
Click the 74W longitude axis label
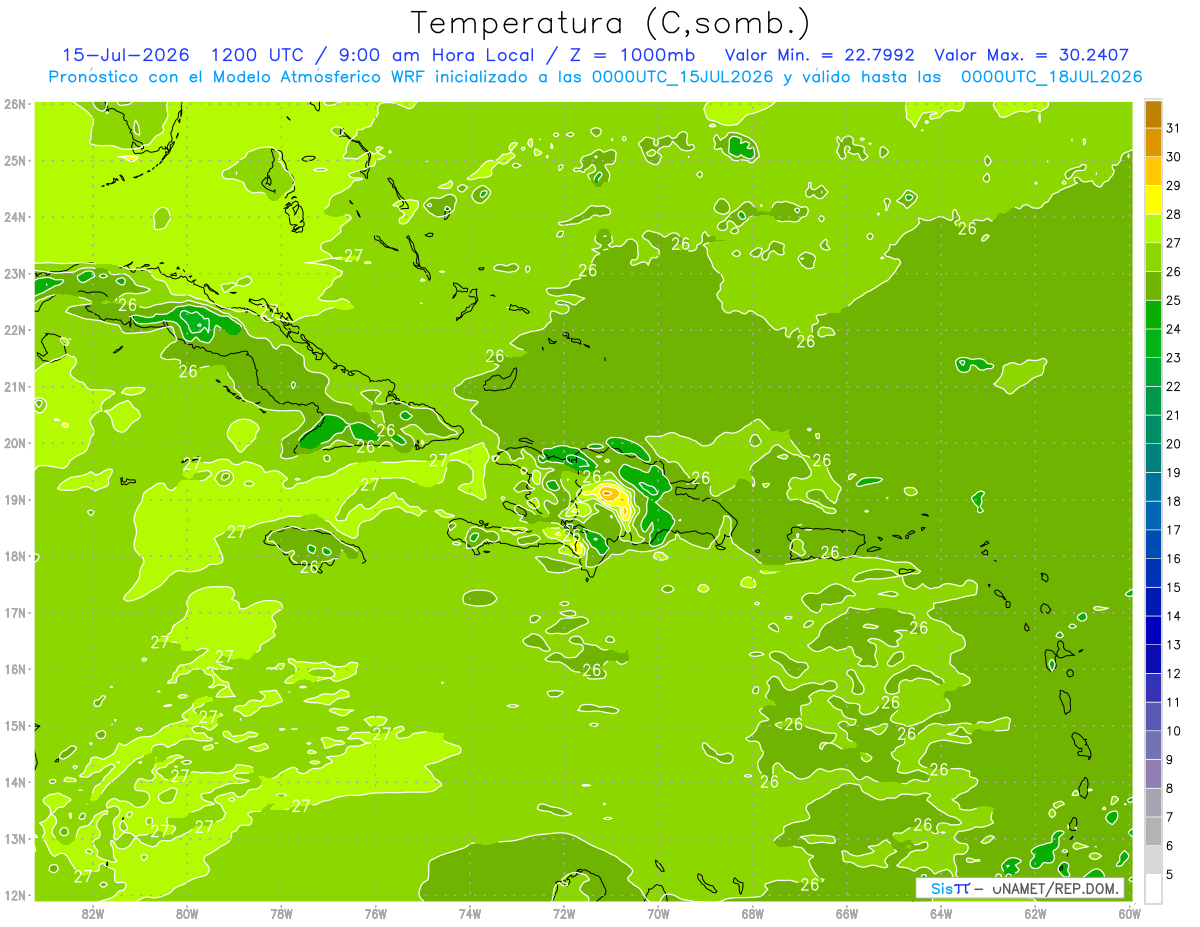click(470, 913)
